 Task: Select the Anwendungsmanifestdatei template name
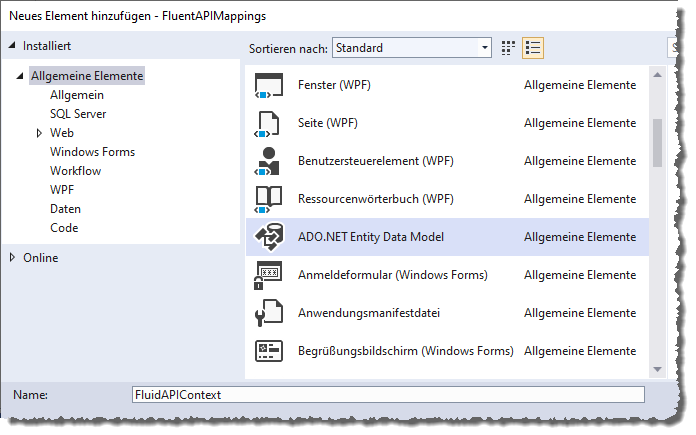pos(369,313)
